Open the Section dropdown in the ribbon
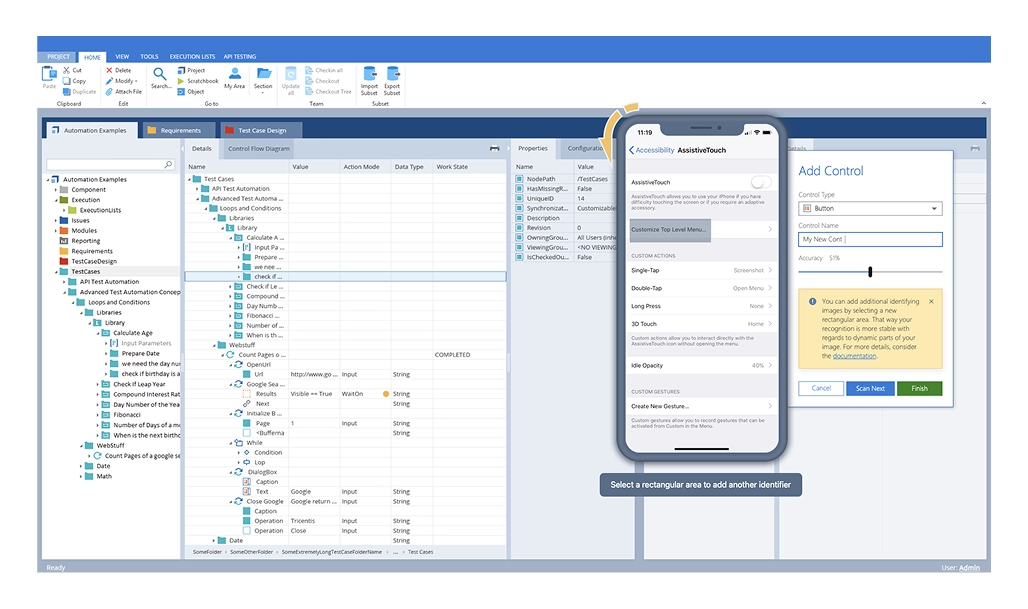Viewport: 1028px width, 609px height. pyautogui.click(x=263, y=78)
